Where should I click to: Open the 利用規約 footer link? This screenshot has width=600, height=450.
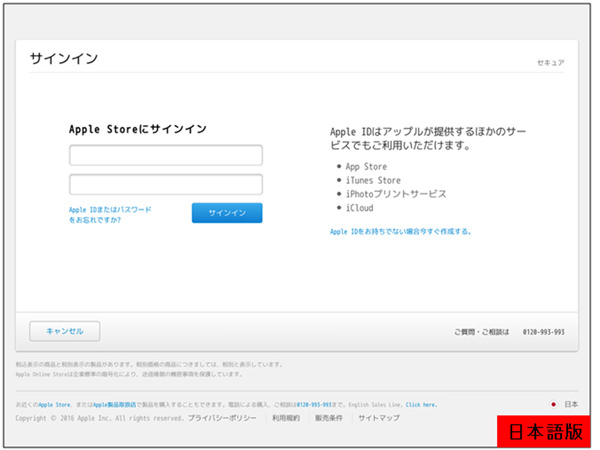[286, 418]
